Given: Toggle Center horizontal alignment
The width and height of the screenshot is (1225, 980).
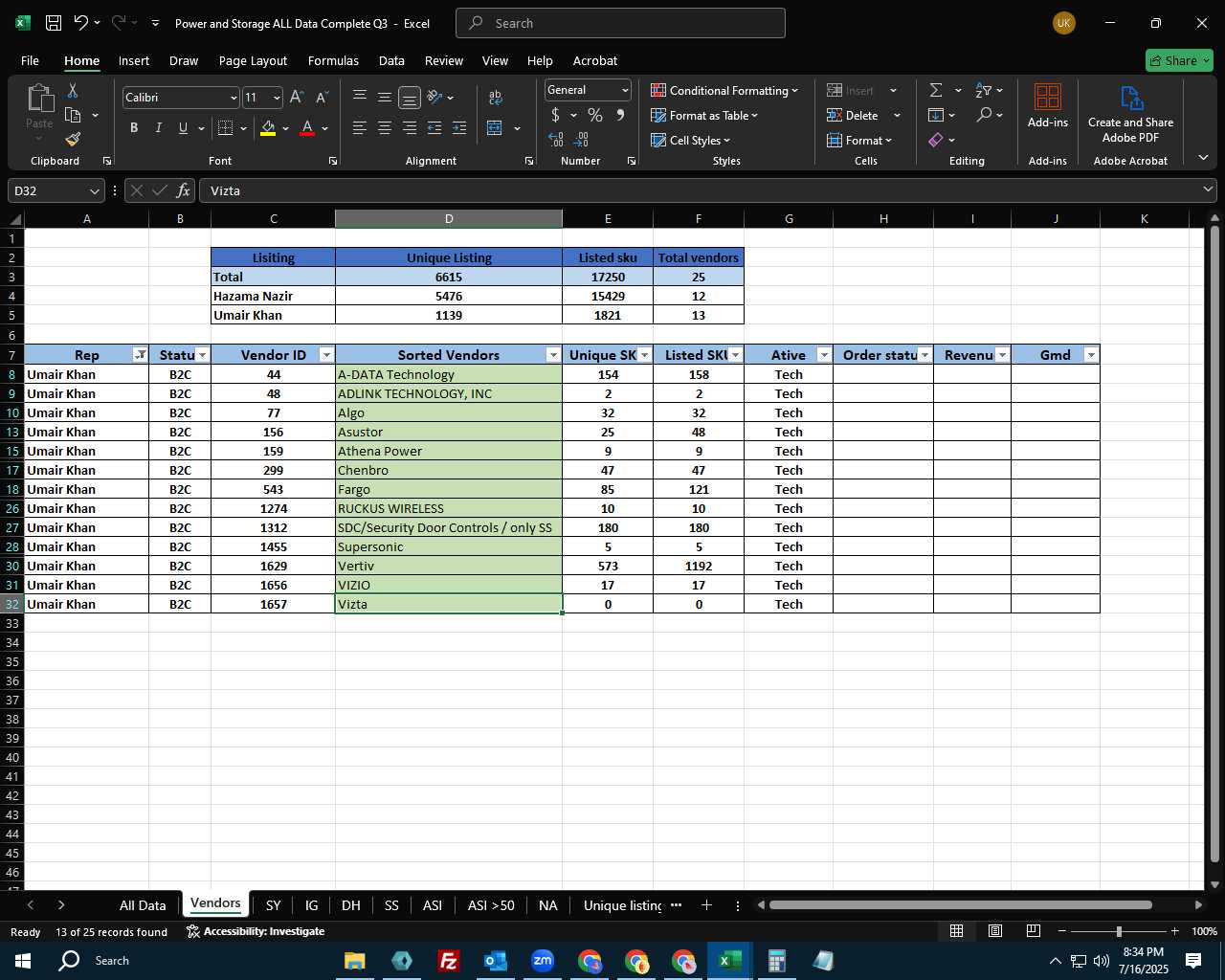Looking at the screenshot, I should coord(385,127).
